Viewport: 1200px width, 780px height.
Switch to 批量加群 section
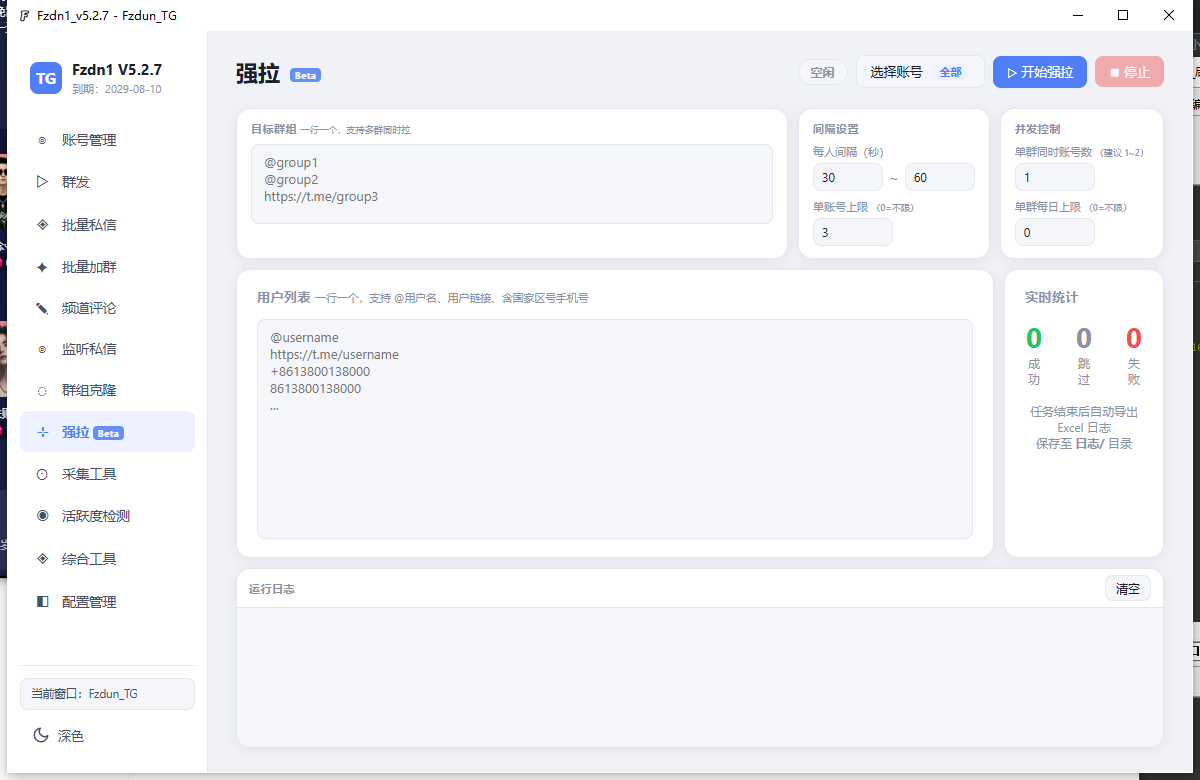tap(107, 267)
